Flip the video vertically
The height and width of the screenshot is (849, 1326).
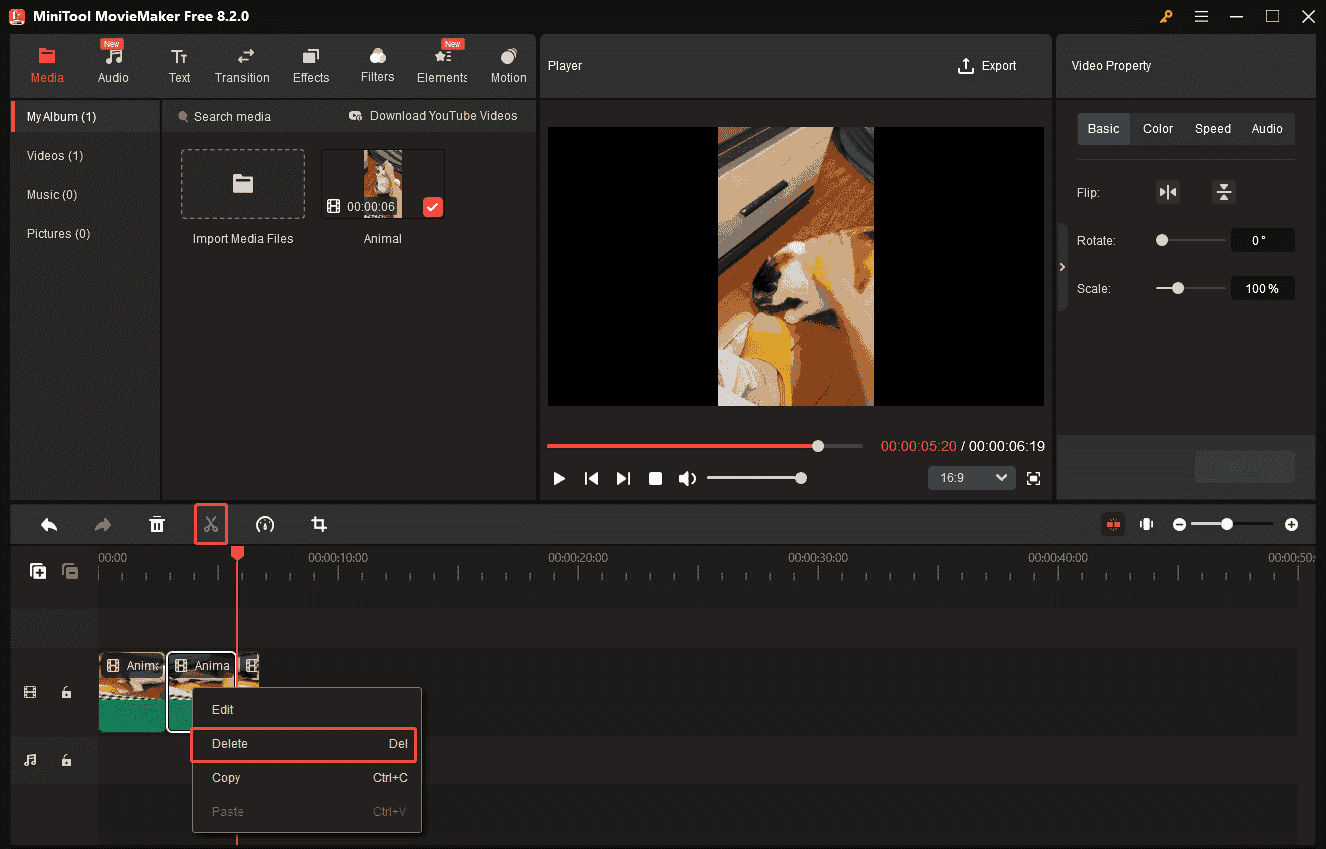pyautogui.click(x=1224, y=193)
